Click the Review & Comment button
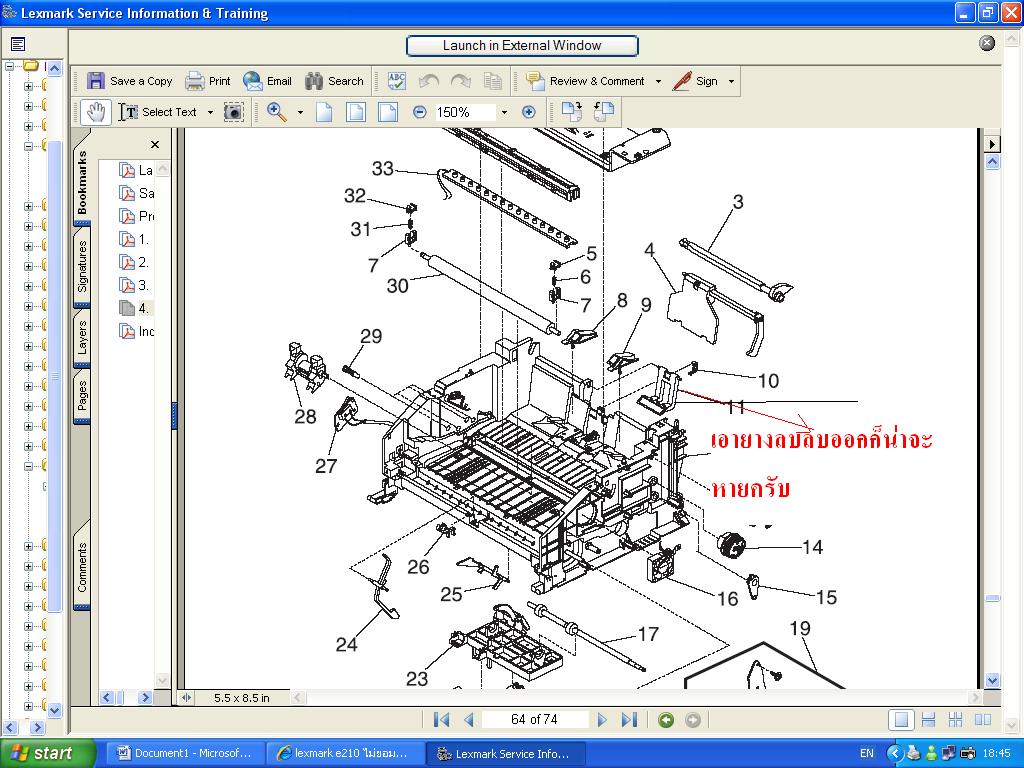 (586, 81)
